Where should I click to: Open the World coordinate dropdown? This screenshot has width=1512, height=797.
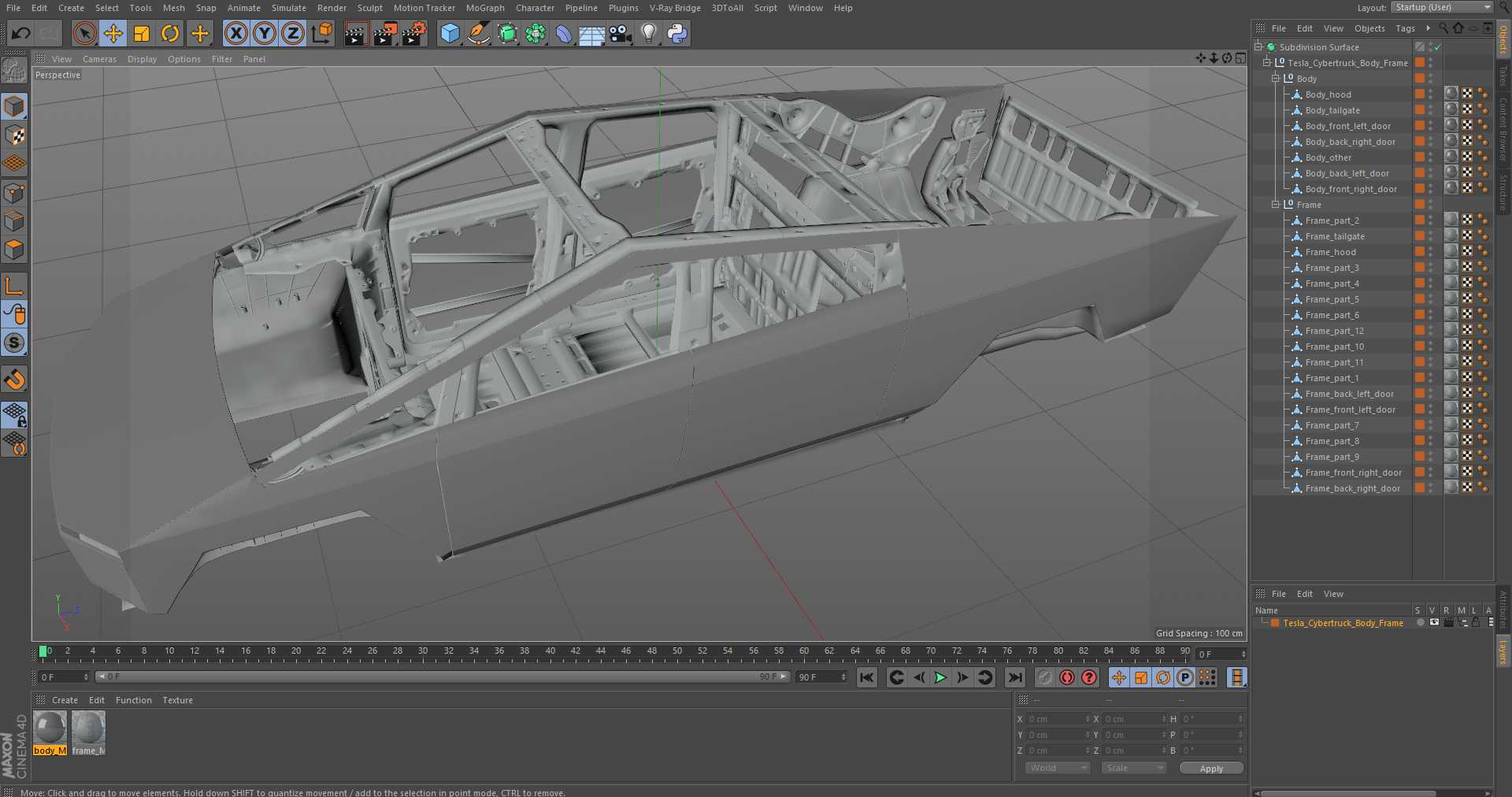click(1057, 768)
